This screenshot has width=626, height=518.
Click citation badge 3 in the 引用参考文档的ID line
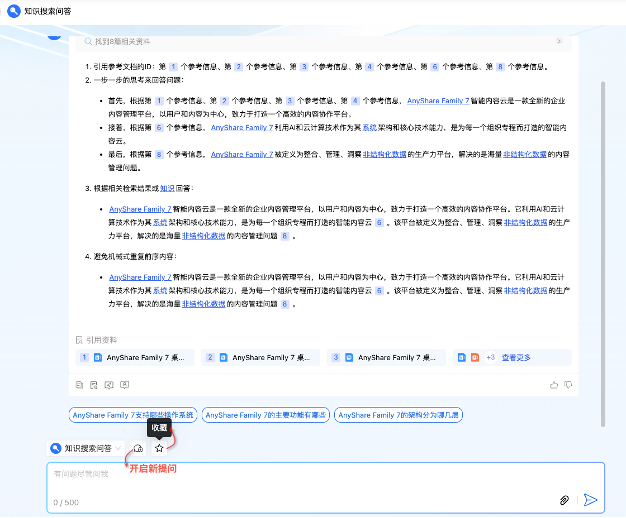click(x=304, y=66)
